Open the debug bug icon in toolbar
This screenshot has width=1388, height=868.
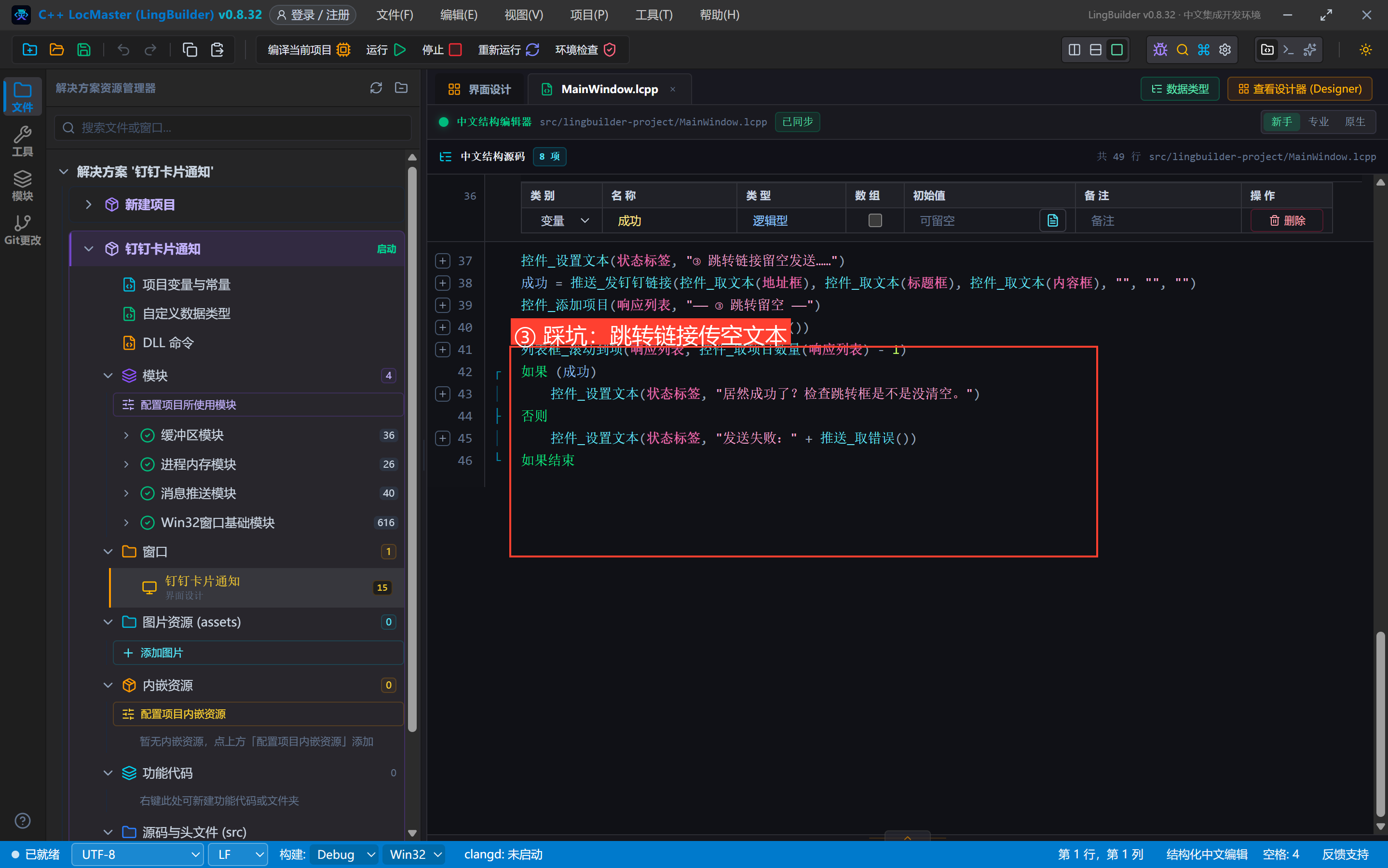pyautogui.click(x=1160, y=50)
